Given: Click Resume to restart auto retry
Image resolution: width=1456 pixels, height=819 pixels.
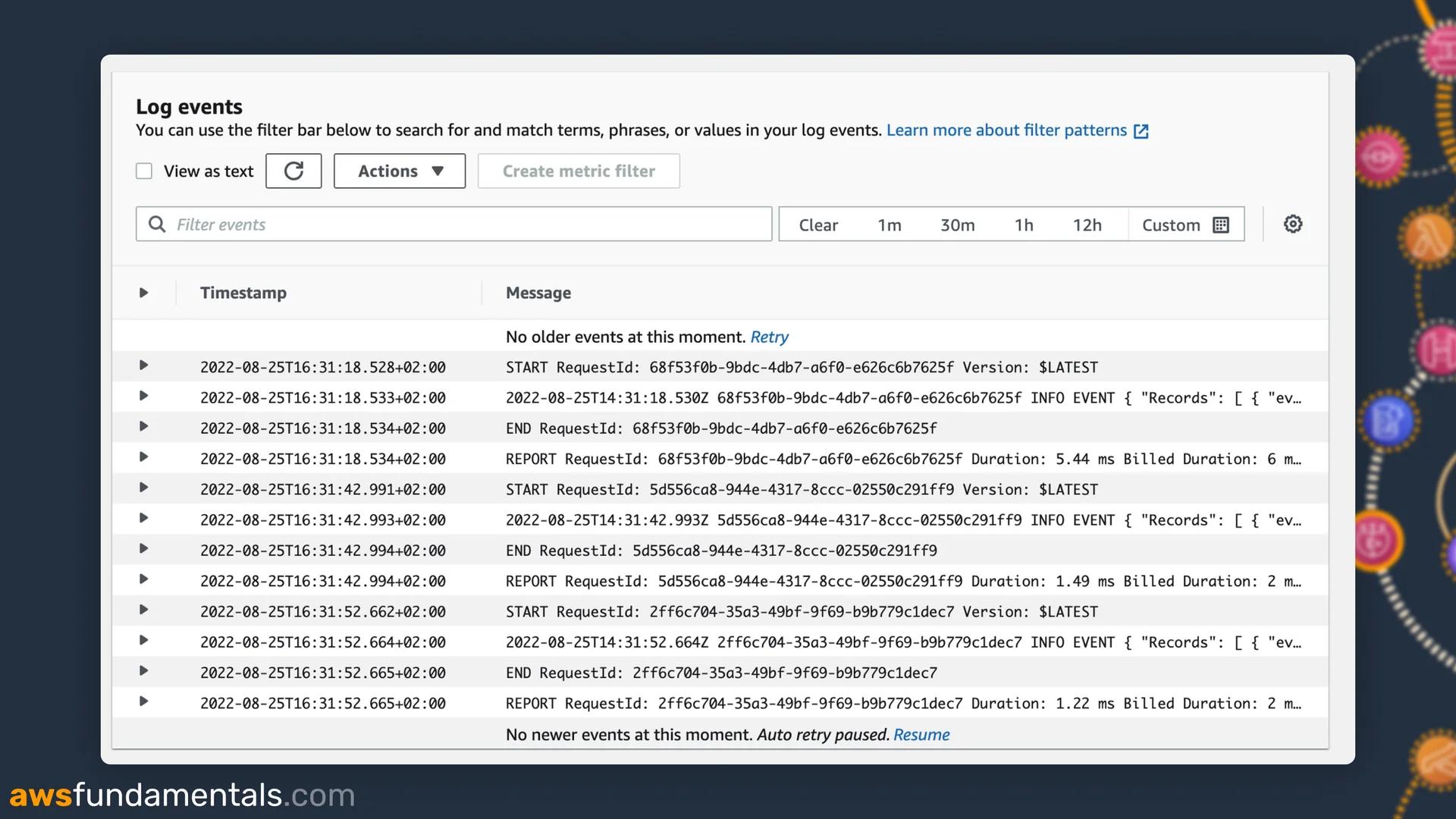Looking at the screenshot, I should pyautogui.click(x=921, y=734).
